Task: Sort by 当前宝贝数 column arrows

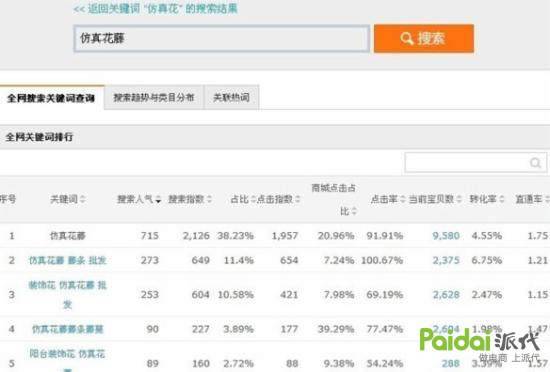Action: click(459, 199)
